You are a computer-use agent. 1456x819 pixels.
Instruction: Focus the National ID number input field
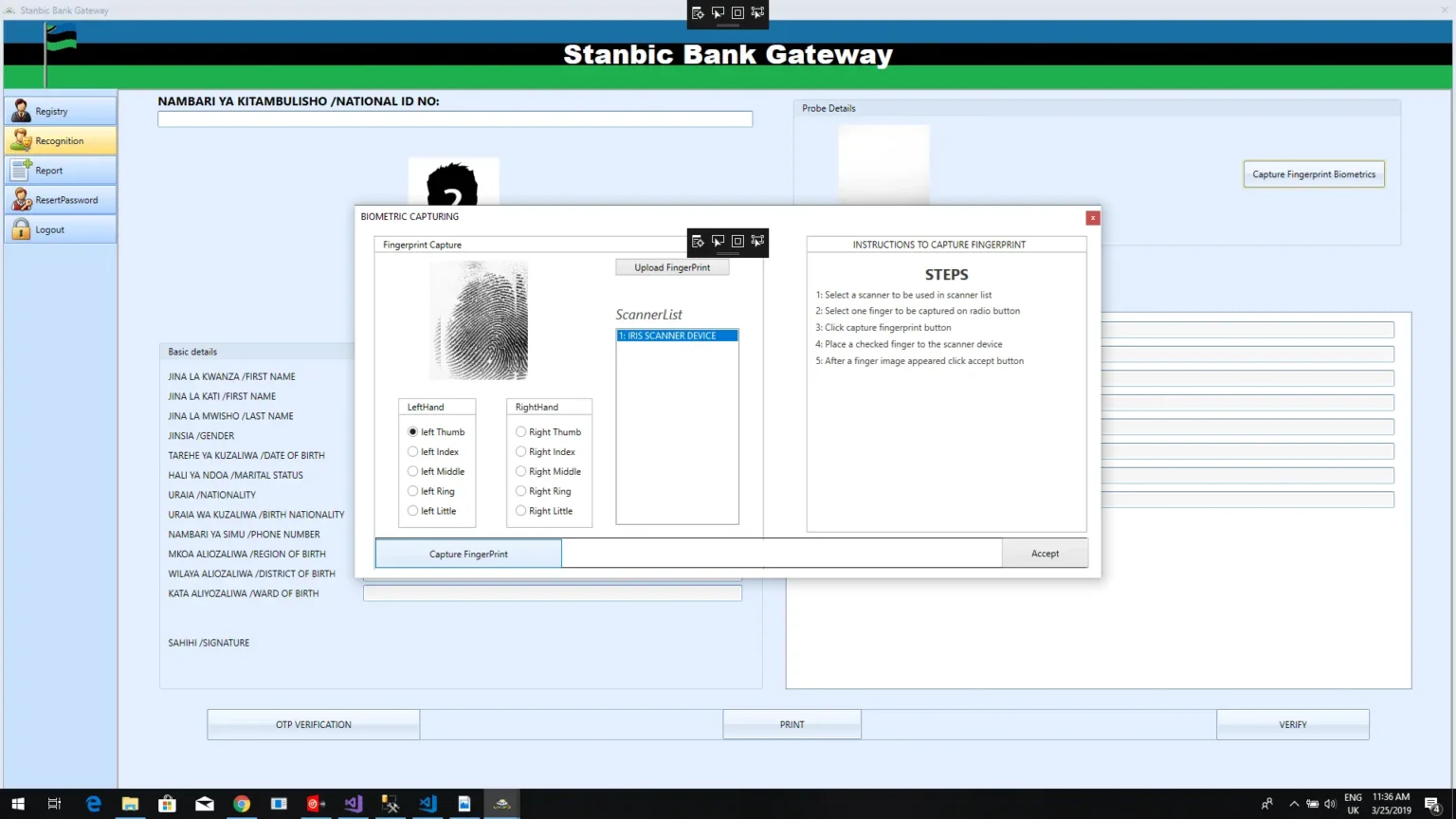point(455,119)
